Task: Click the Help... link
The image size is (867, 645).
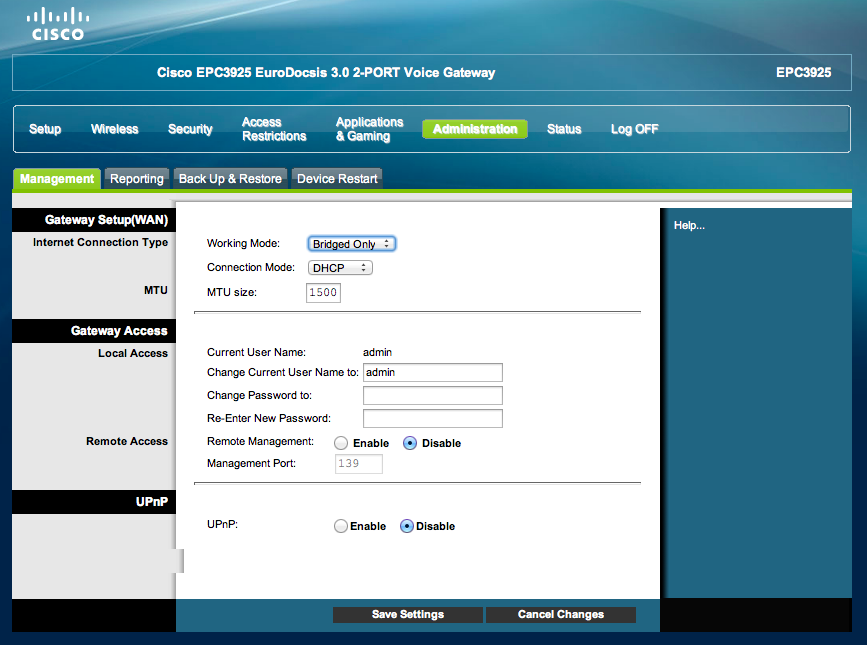Action: 689,226
